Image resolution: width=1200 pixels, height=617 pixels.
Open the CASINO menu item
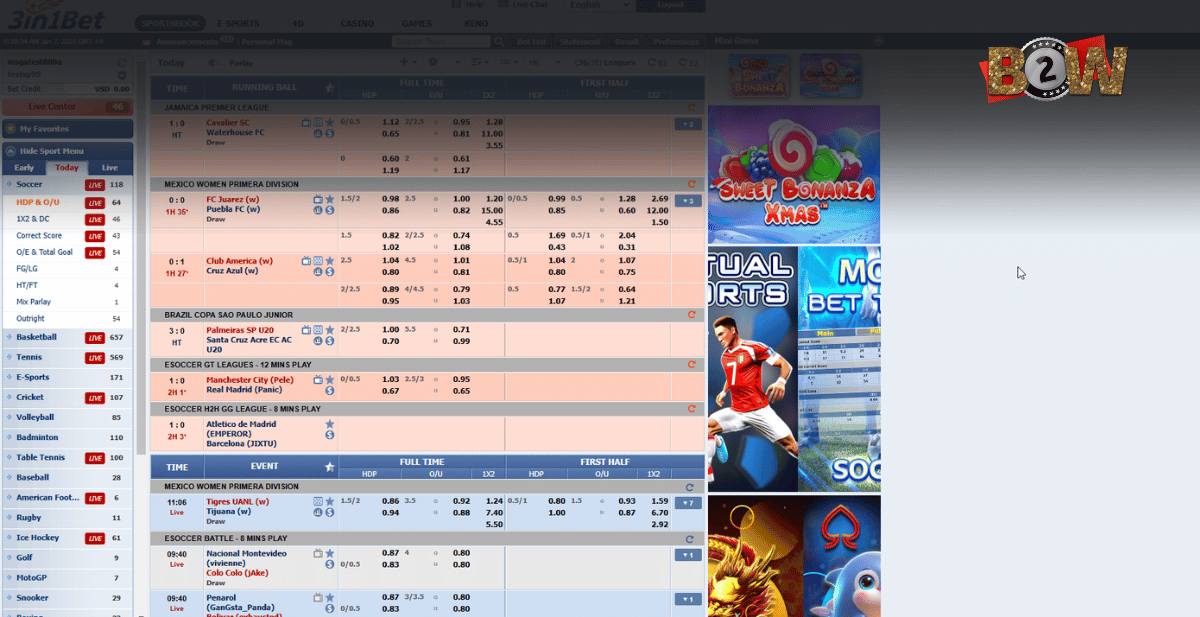357,23
